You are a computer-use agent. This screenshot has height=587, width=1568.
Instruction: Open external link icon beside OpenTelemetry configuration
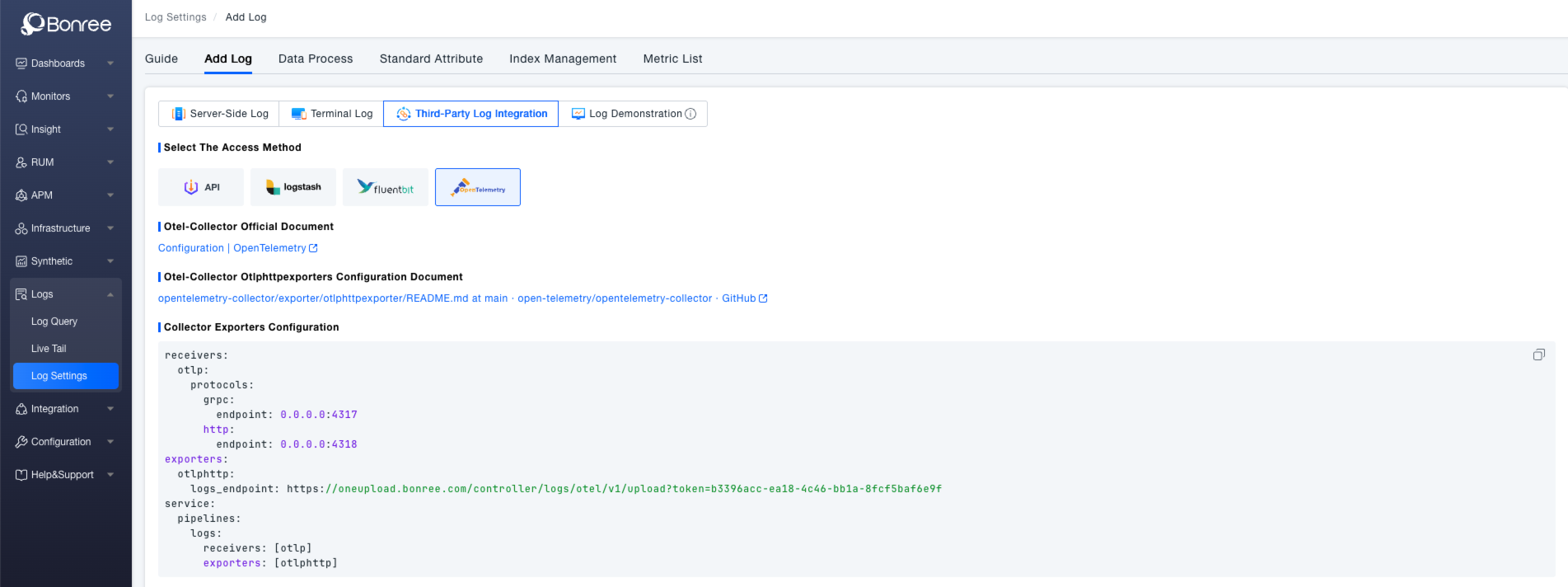[x=313, y=248]
